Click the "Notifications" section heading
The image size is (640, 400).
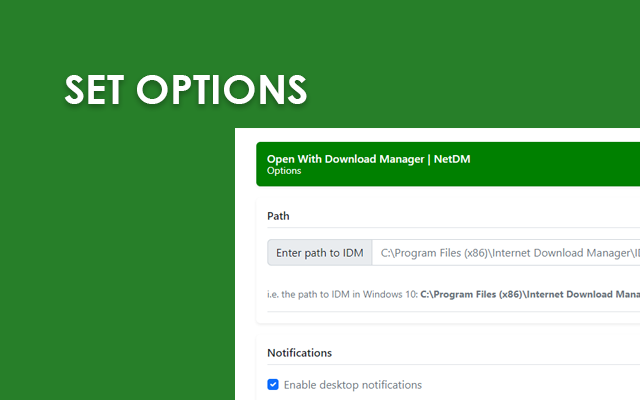click(x=299, y=352)
